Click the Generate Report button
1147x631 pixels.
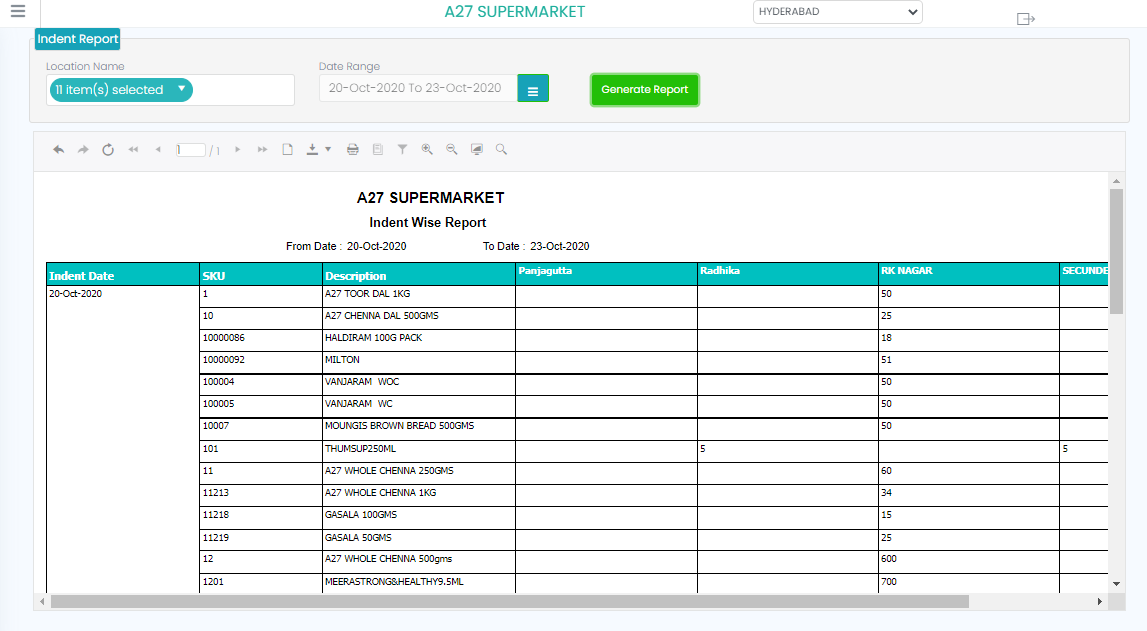pyautogui.click(x=645, y=90)
